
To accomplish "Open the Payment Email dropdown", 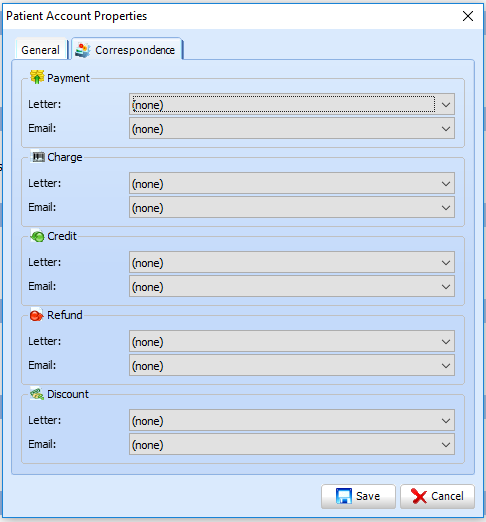I will point(292,129).
